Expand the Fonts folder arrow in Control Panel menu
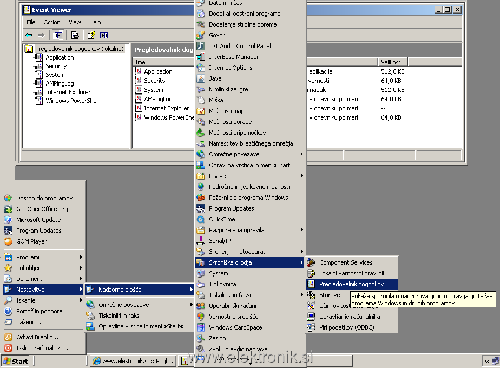The width and height of the screenshot is (500, 368). tap(302, 176)
